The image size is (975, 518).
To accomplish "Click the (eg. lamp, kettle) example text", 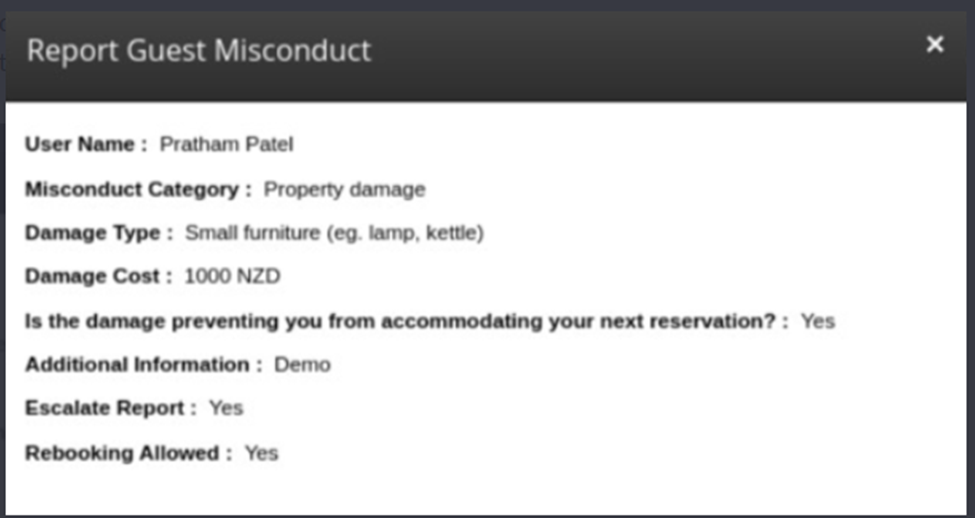I will point(397,233).
